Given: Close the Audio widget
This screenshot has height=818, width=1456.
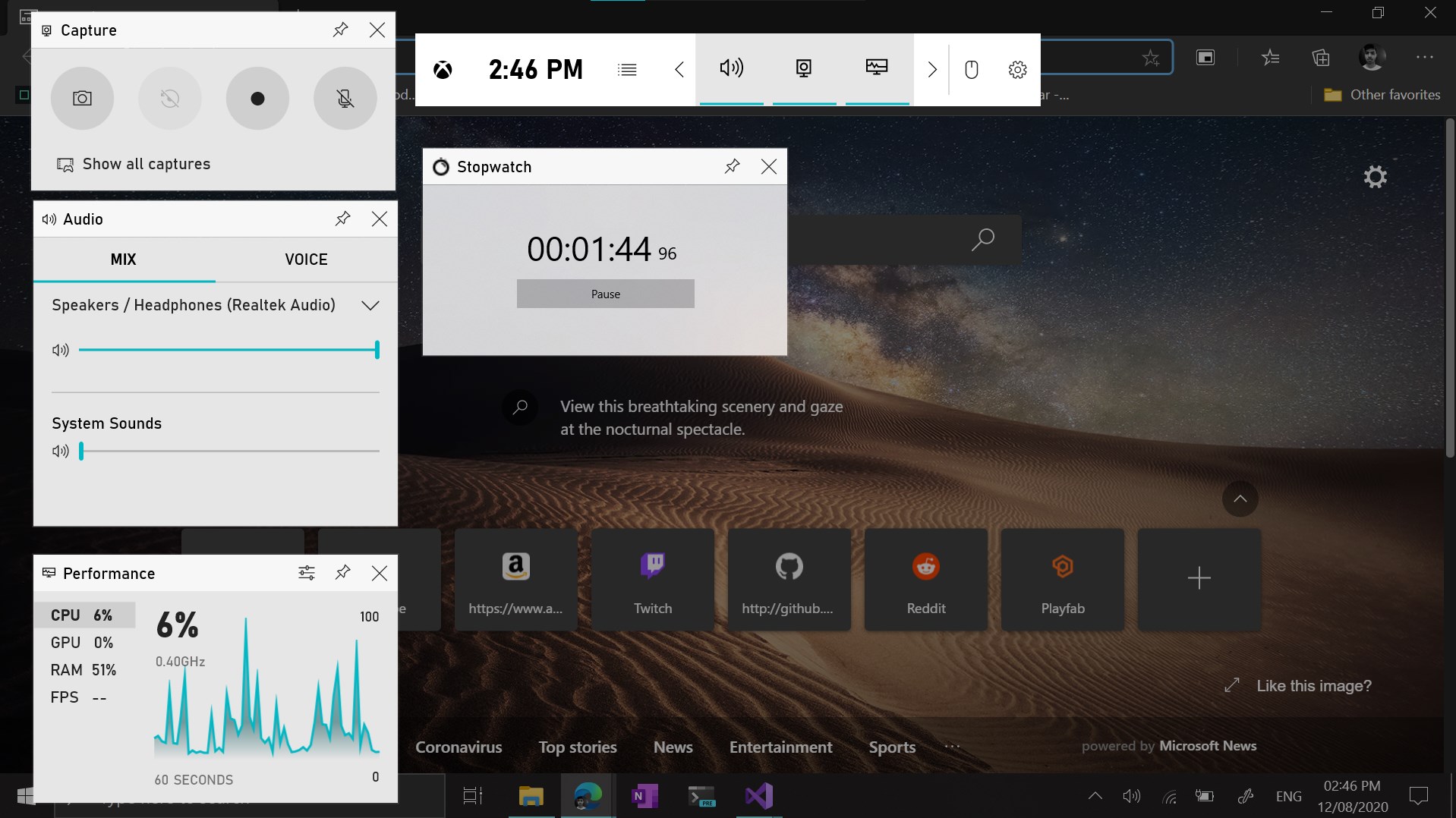Looking at the screenshot, I should point(380,219).
